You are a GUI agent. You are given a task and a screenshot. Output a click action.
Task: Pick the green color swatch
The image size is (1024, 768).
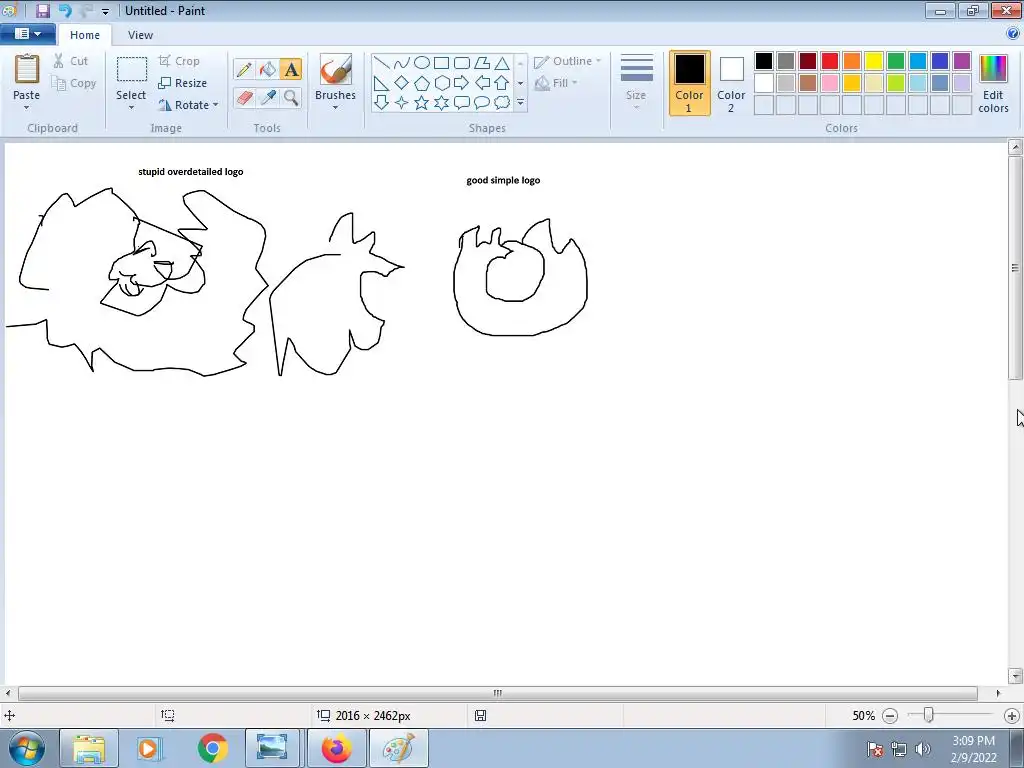896,61
